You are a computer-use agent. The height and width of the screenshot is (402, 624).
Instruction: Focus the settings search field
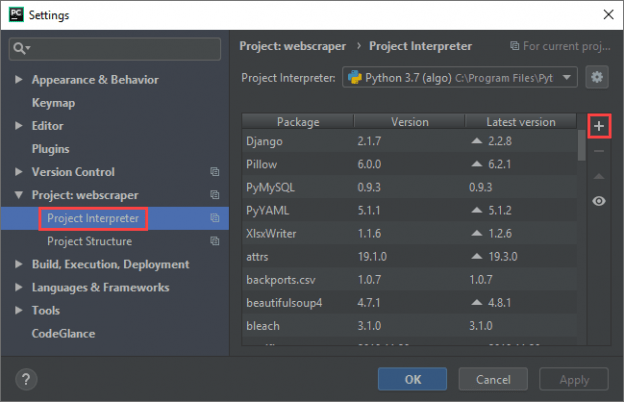pos(115,49)
